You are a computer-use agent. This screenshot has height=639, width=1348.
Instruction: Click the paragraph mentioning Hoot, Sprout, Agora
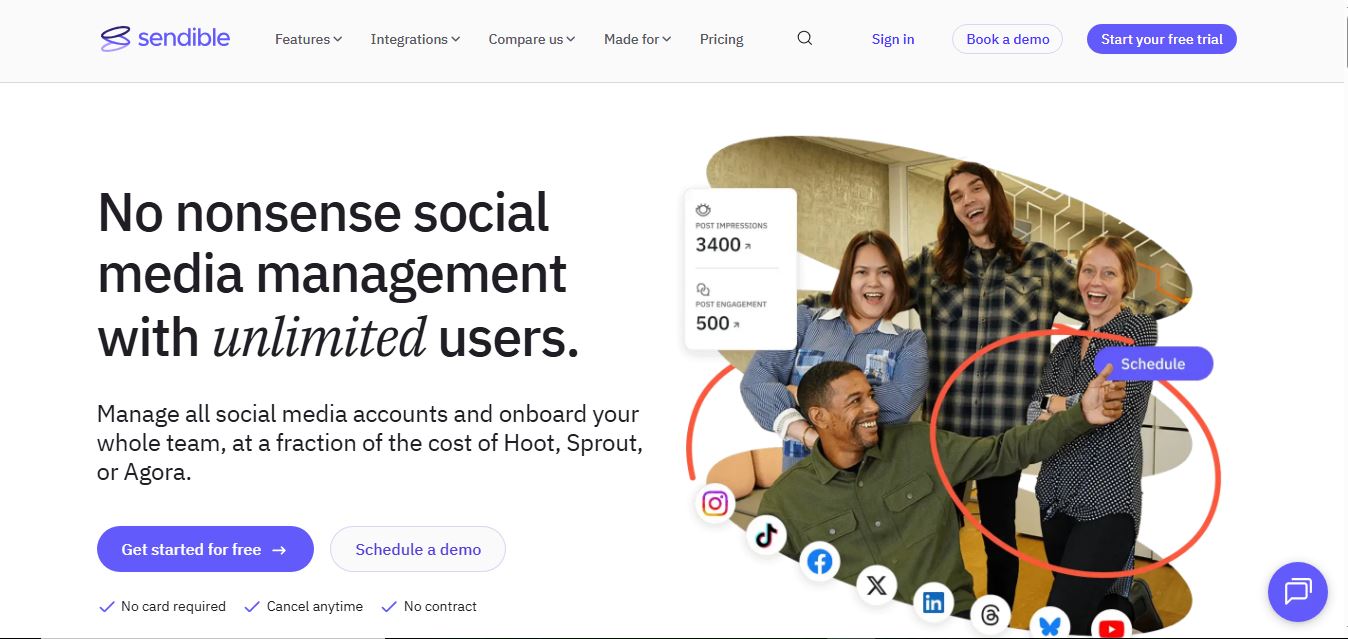pos(370,443)
